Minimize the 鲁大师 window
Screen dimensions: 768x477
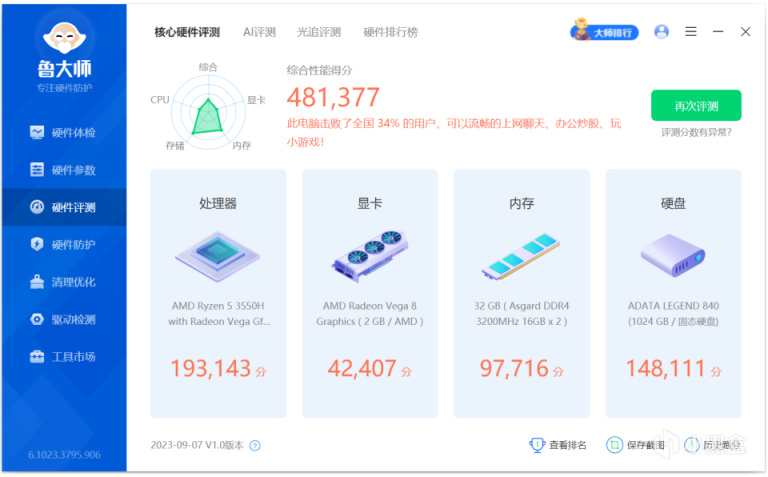[x=718, y=32]
